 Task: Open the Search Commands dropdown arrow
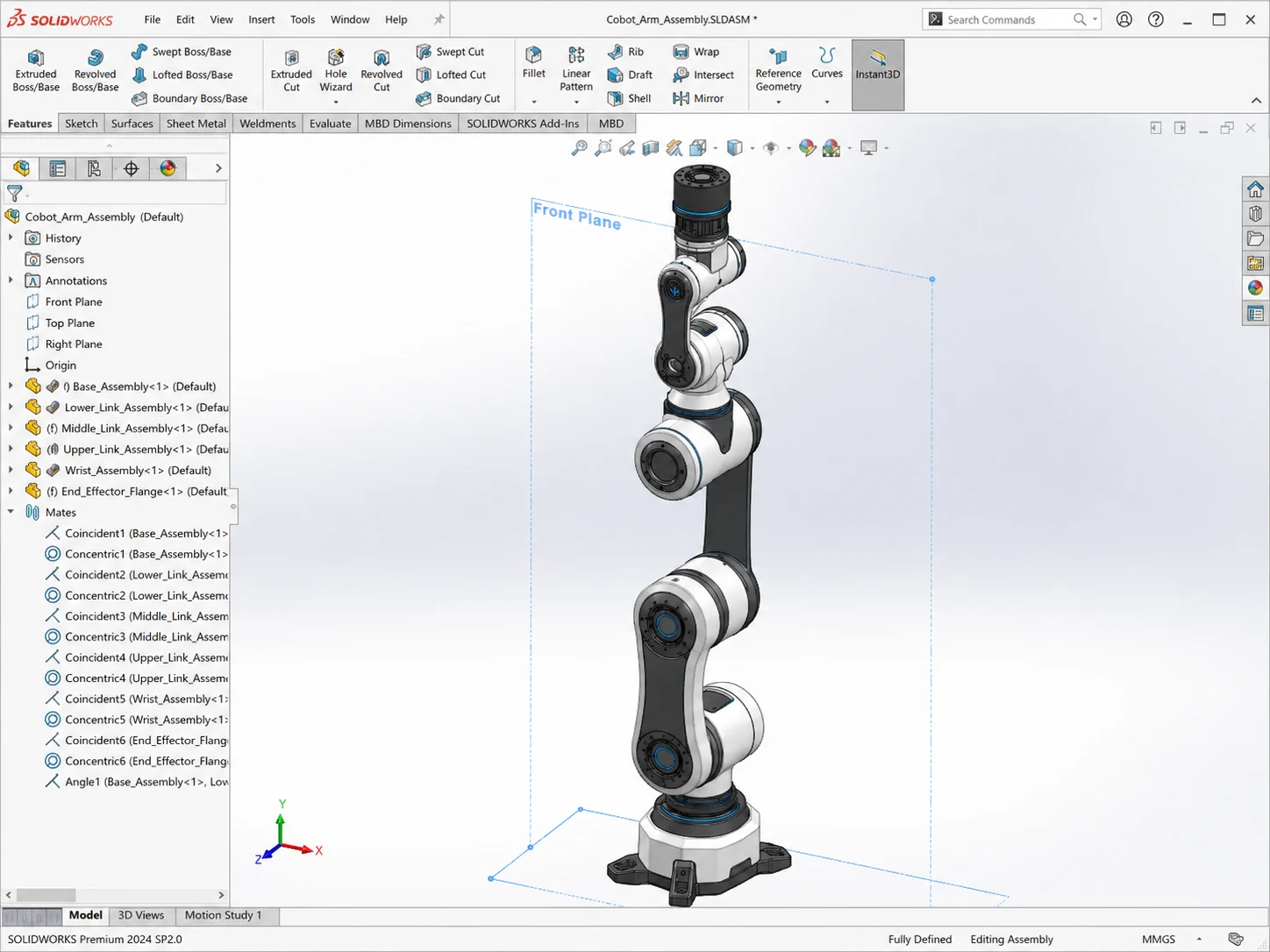click(x=1095, y=19)
